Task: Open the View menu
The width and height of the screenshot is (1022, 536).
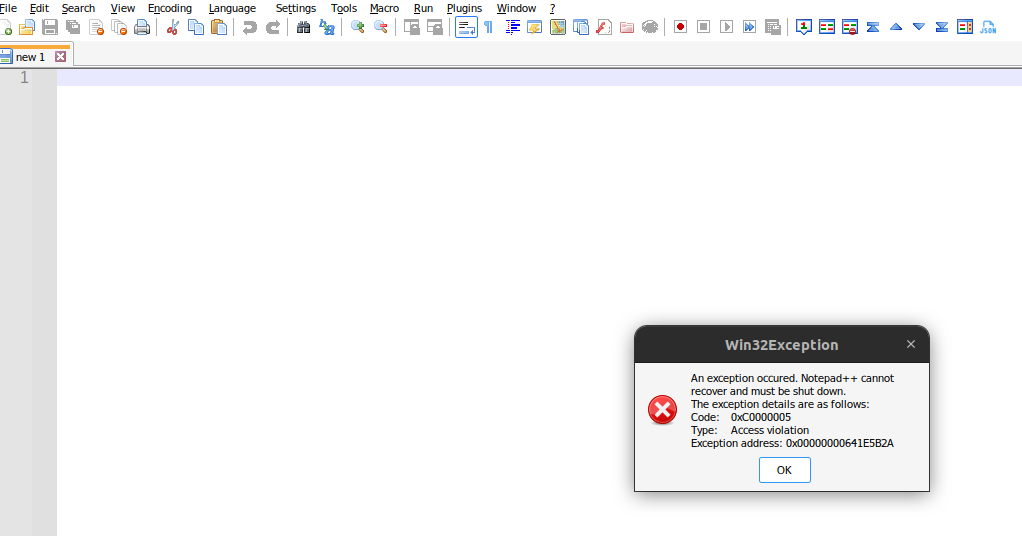Action: tap(123, 8)
